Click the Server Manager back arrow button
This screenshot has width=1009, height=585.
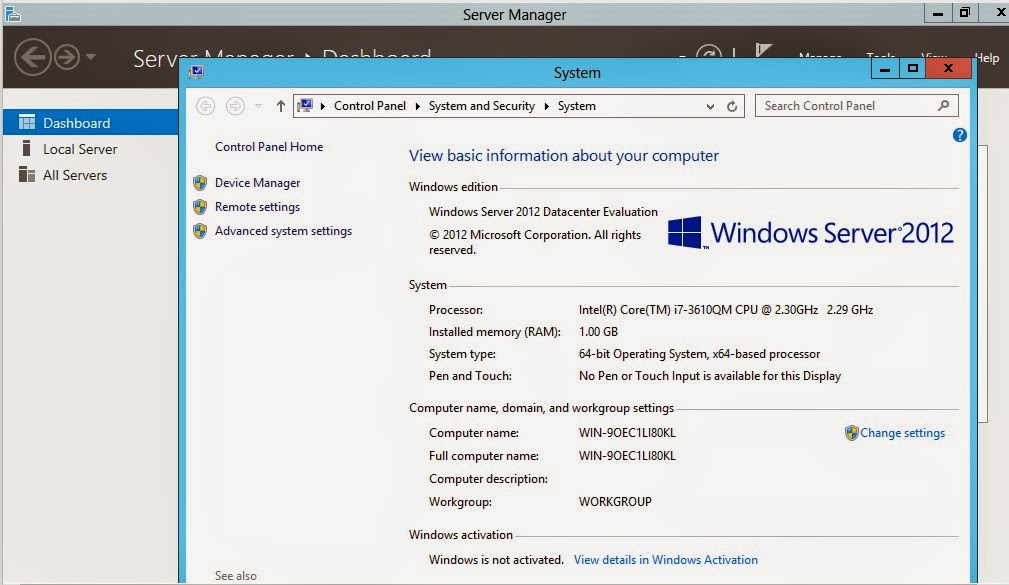tap(32, 56)
